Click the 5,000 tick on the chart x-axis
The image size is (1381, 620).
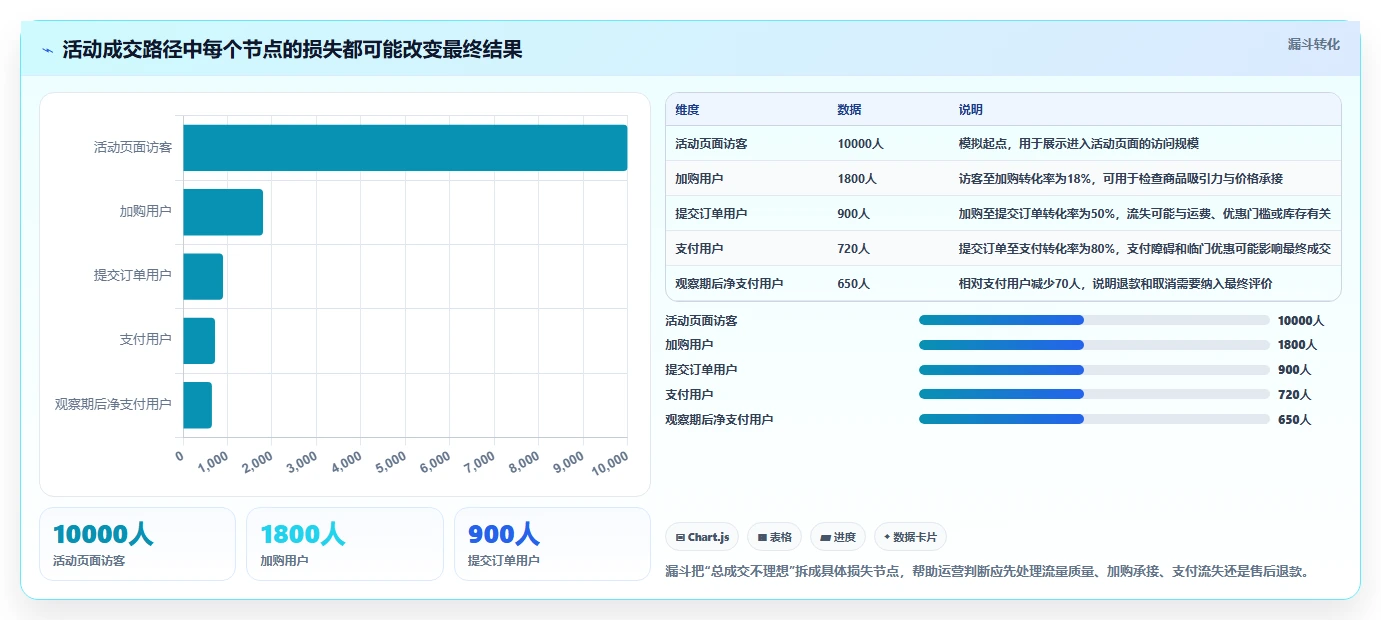pos(391,461)
